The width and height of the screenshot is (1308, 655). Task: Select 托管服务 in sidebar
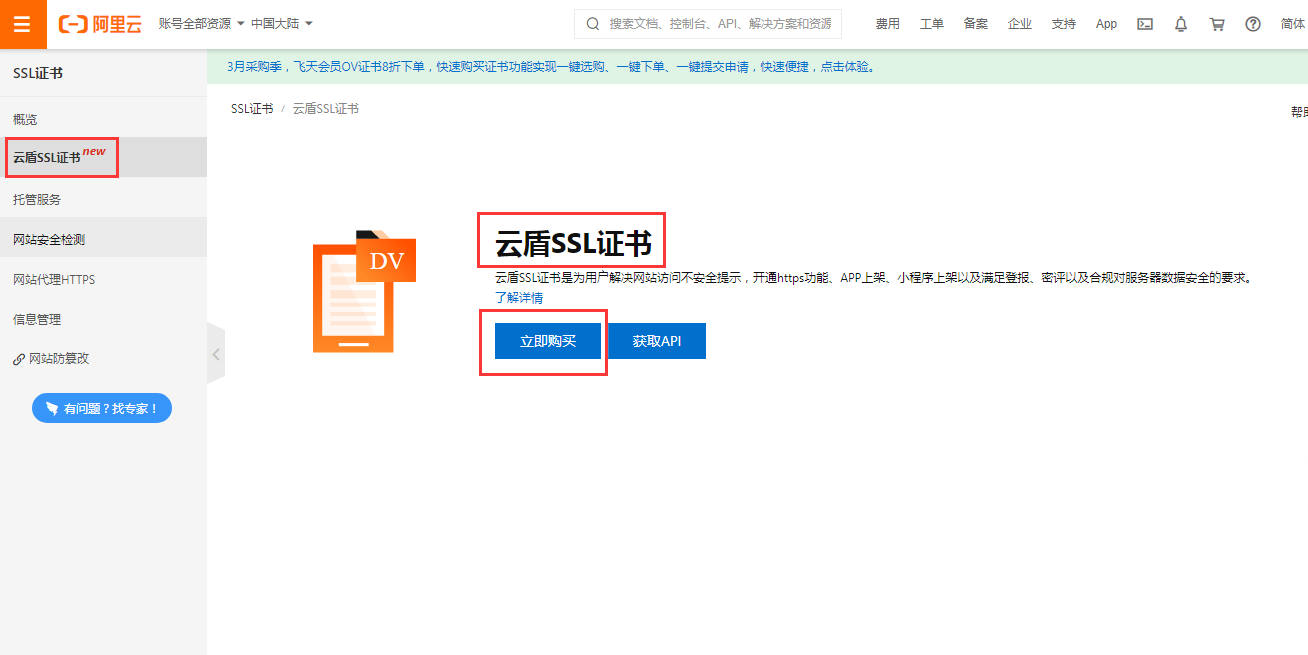[x=103, y=199]
